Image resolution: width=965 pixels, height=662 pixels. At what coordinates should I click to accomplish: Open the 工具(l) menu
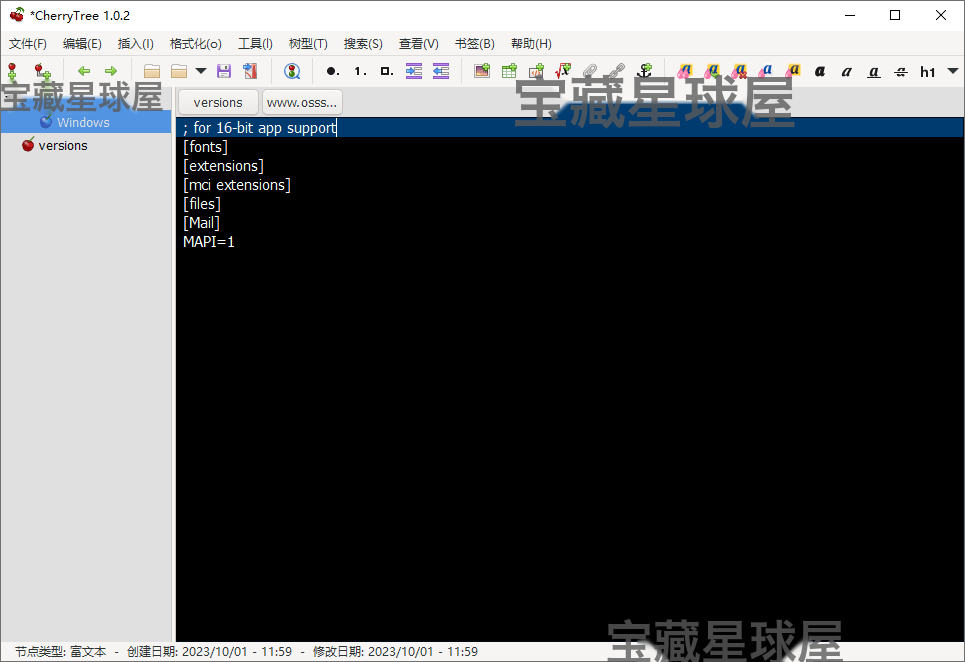(255, 44)
